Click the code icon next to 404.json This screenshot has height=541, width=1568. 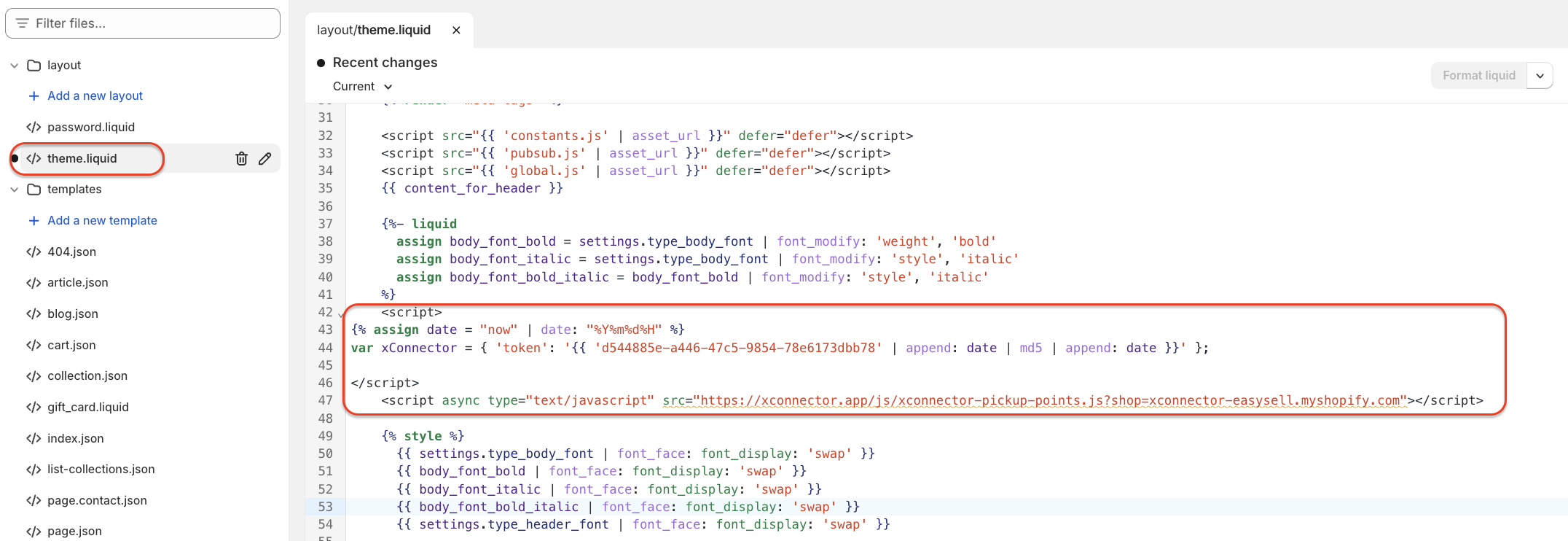[34, 252]
